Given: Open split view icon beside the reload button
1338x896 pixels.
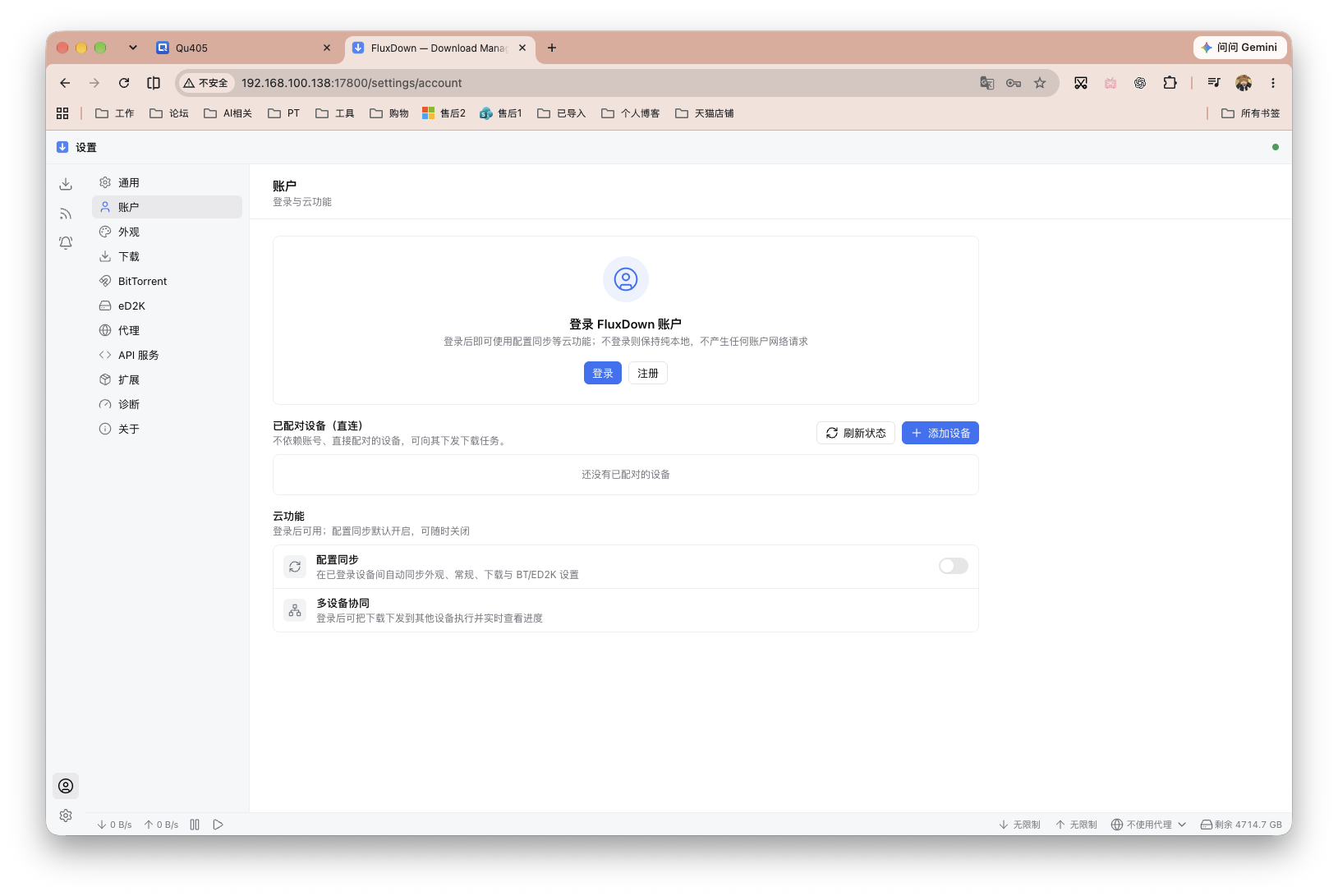Looking at the screenshot, I should (x=154, y=83).
